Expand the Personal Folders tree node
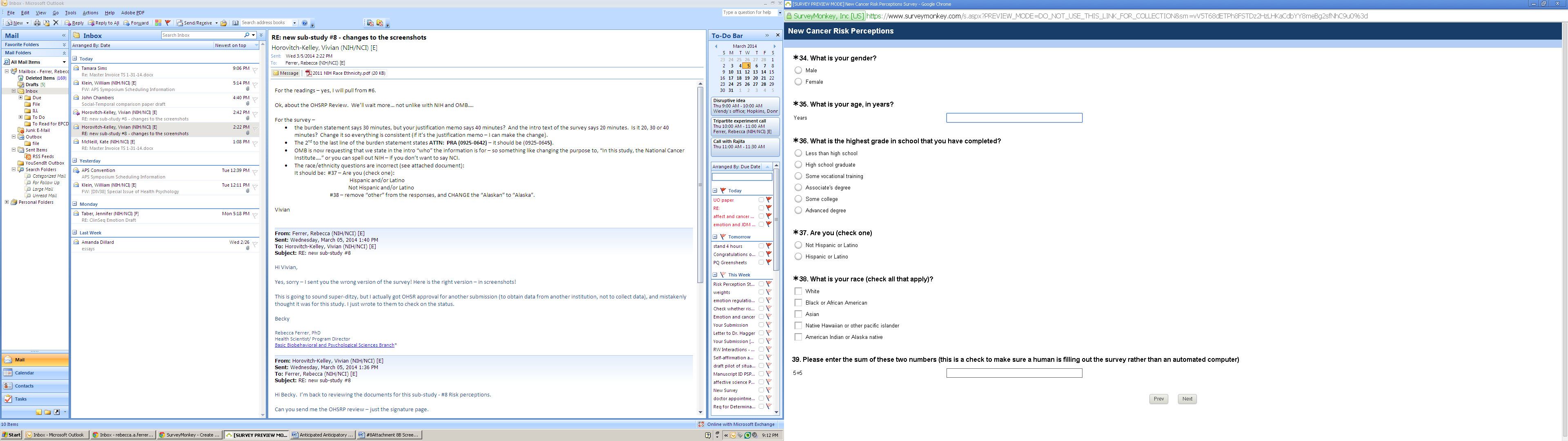 7,202
